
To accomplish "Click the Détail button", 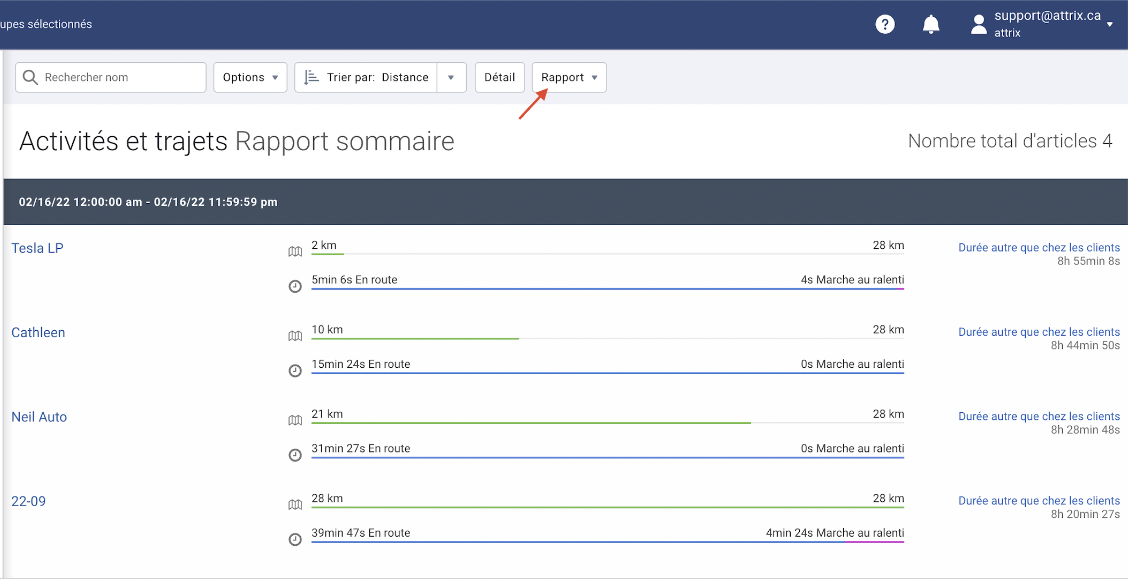I will [x=500, y=77].
